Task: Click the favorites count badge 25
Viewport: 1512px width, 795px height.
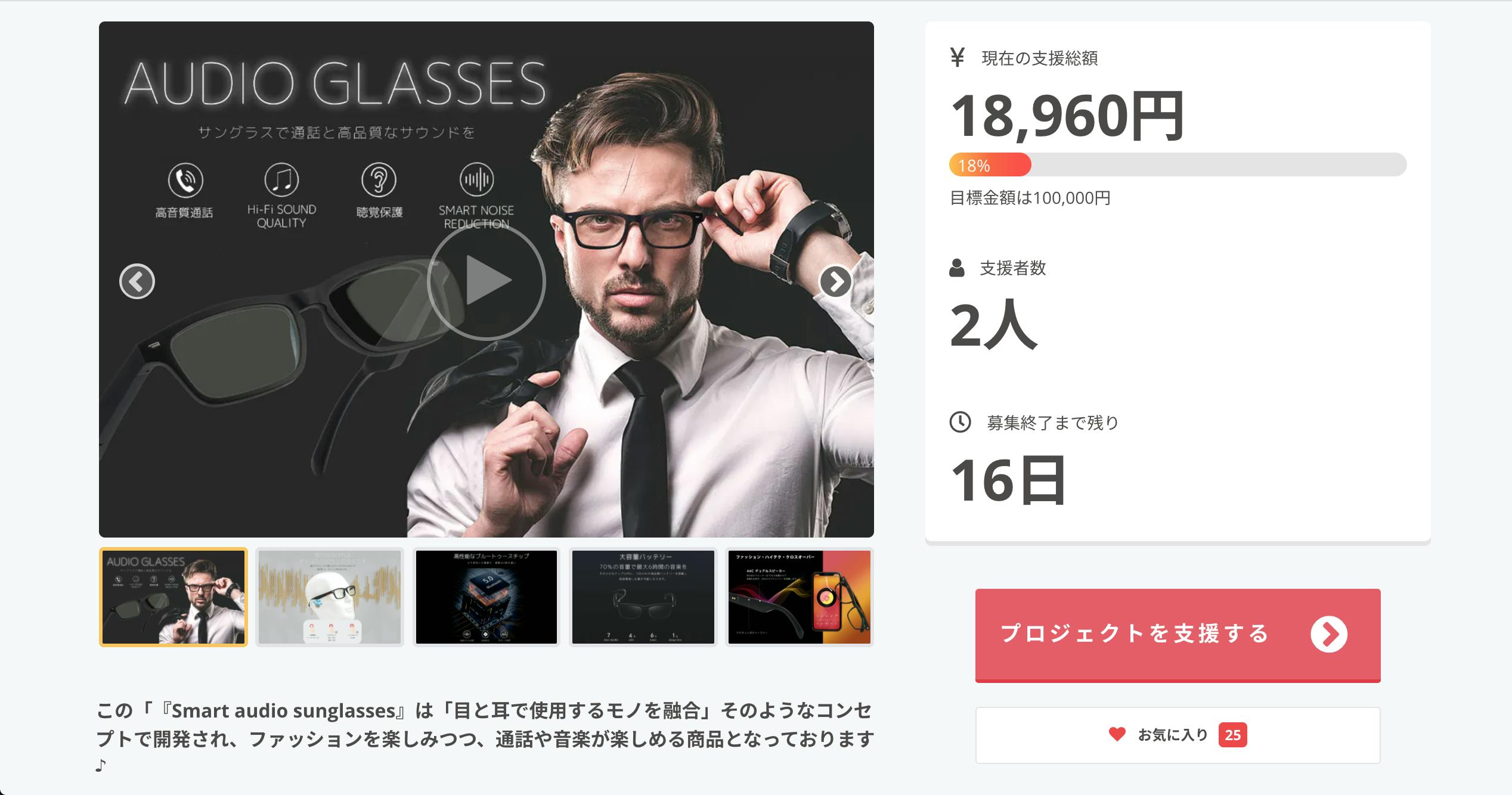Action: 1232,735
